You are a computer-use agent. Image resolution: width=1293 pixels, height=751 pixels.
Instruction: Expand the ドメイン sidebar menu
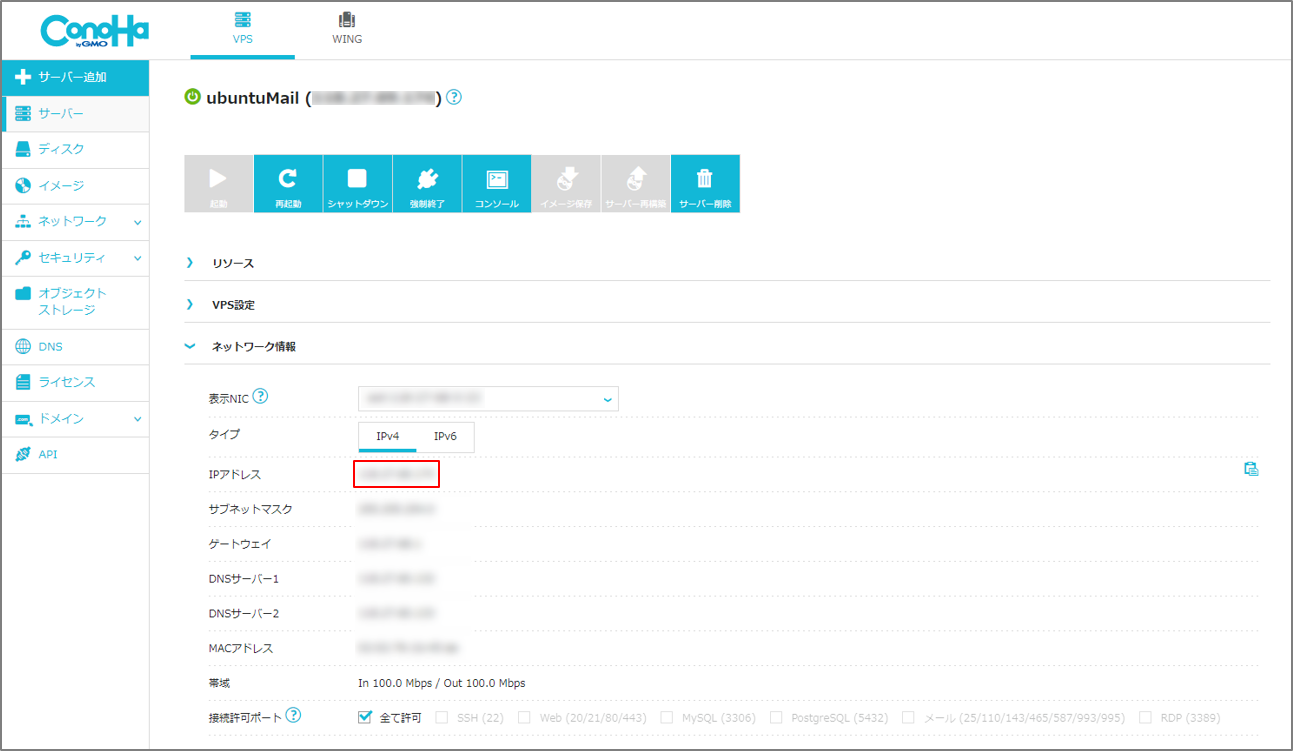(x=76, y=418)
